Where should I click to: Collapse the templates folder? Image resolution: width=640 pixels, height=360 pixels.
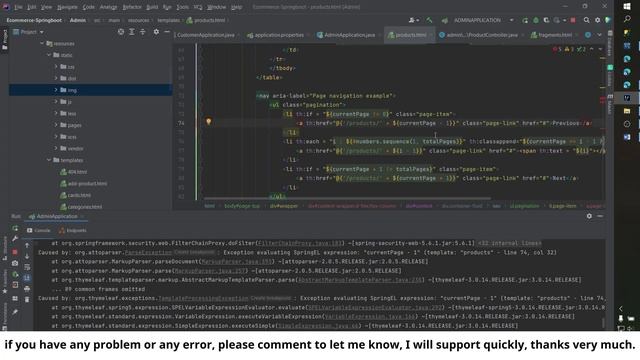(x=49, y=160)
